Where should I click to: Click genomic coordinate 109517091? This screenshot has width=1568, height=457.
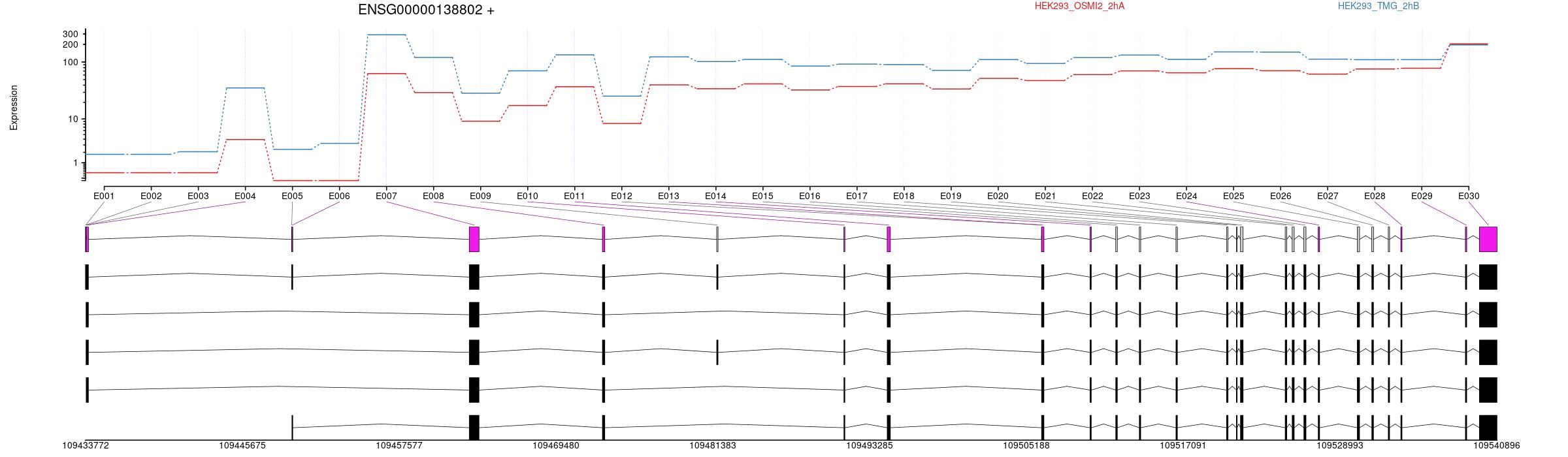tap(1183, 446)
